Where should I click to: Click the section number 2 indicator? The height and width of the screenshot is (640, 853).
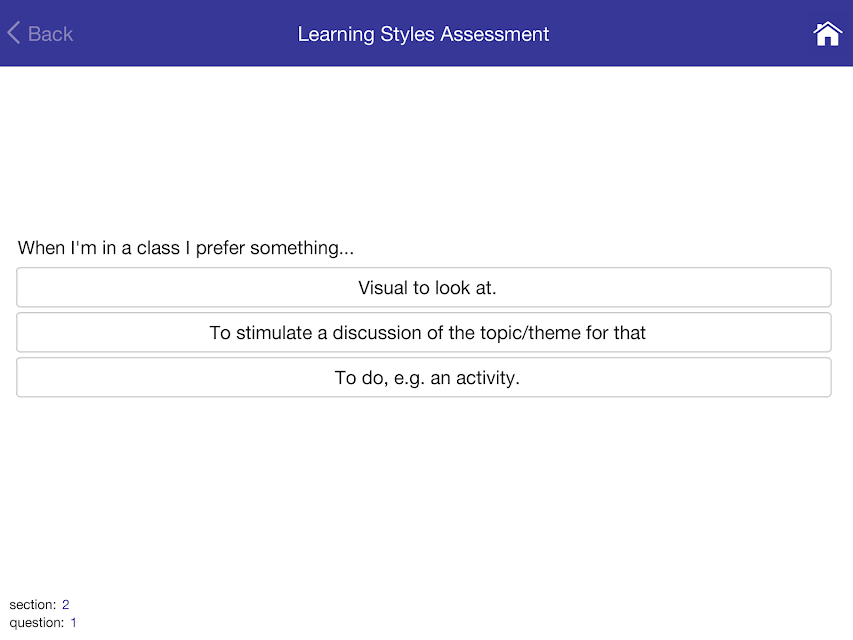(65, 605)
